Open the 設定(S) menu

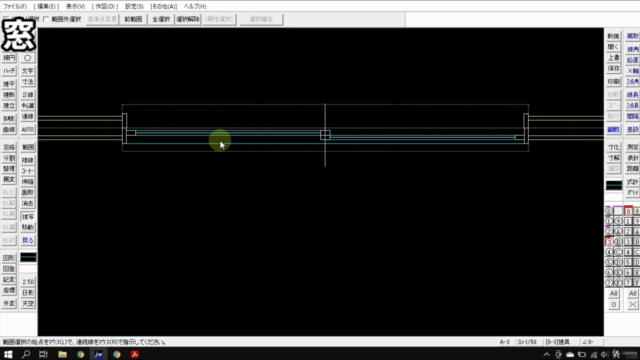[134, 7]
